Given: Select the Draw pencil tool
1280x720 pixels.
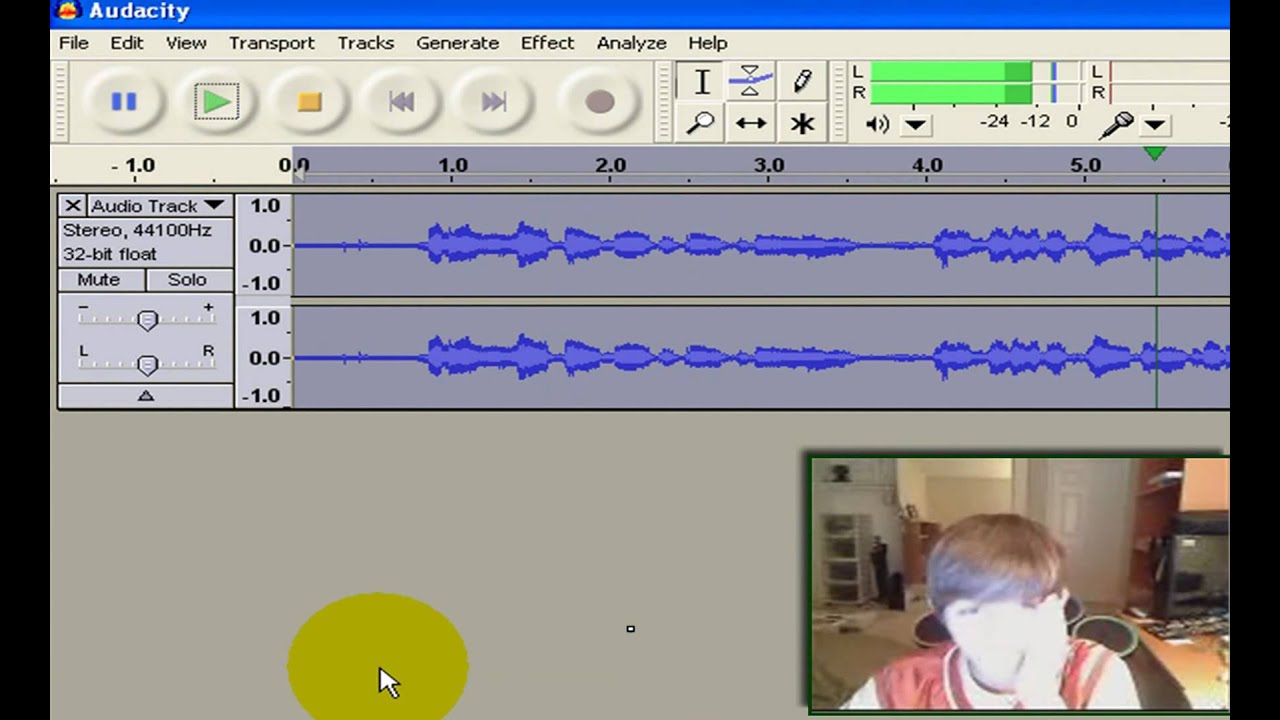Looking at the screenshot, I should point(801,82).
